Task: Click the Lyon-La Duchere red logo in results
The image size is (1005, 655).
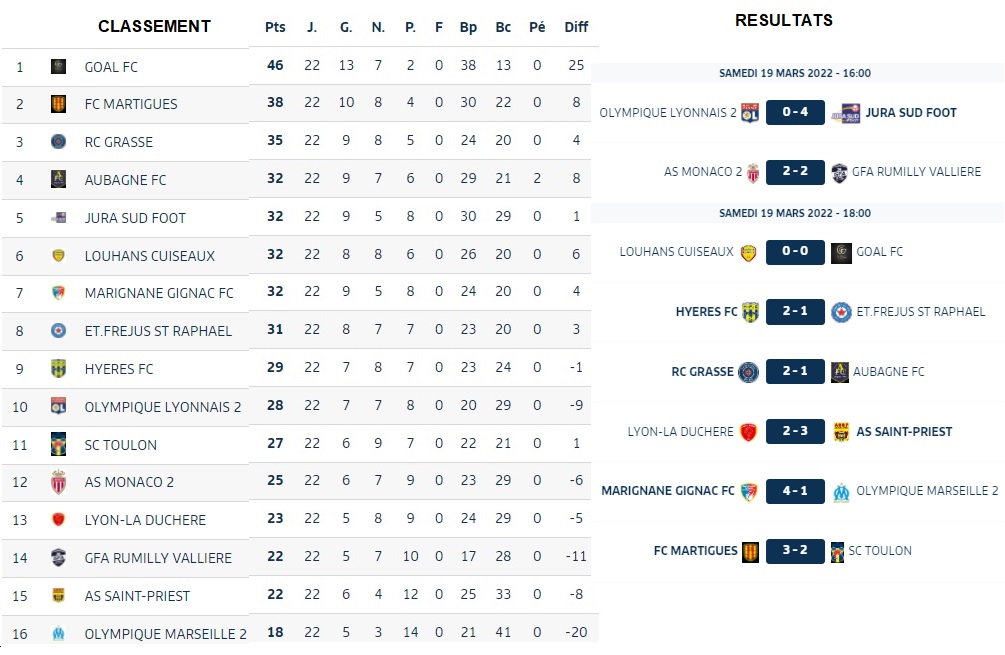Action: coord(747,432)
